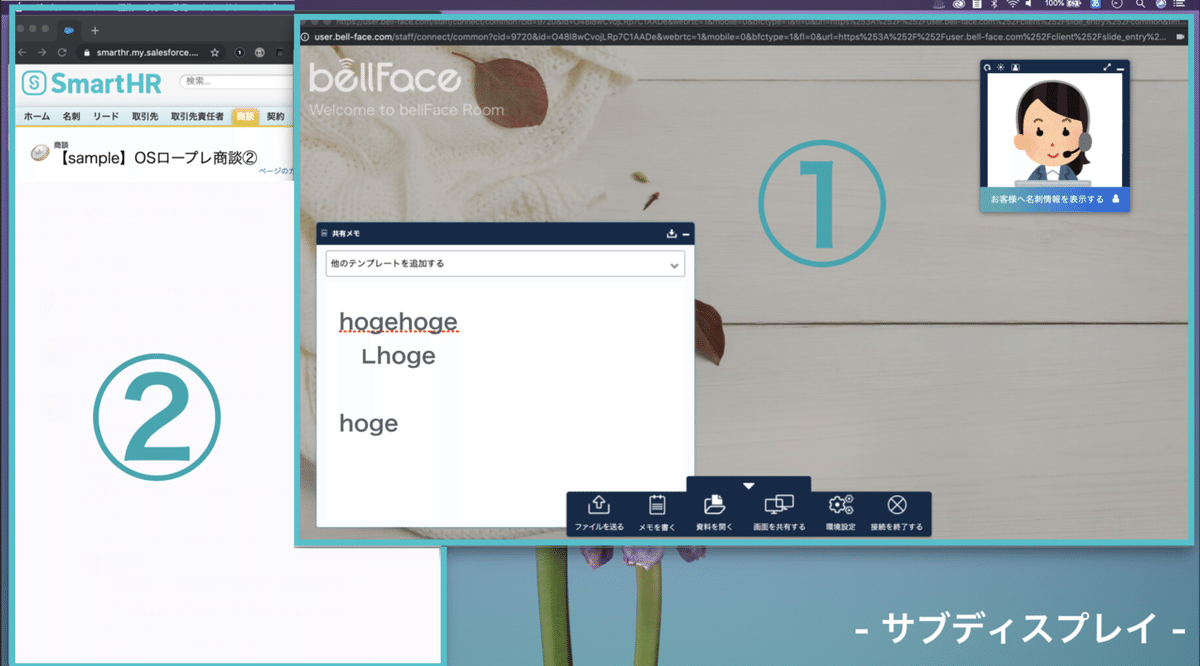Open 環境設定 with the gears icon
The width and height of the screenshot is (1200, 666).
point(840,505)
